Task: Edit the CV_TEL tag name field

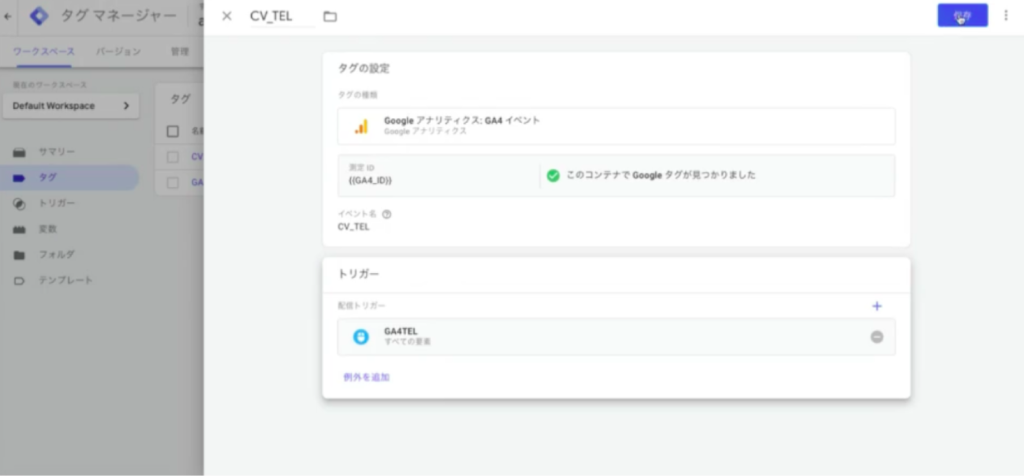Action: pos(282,16)
